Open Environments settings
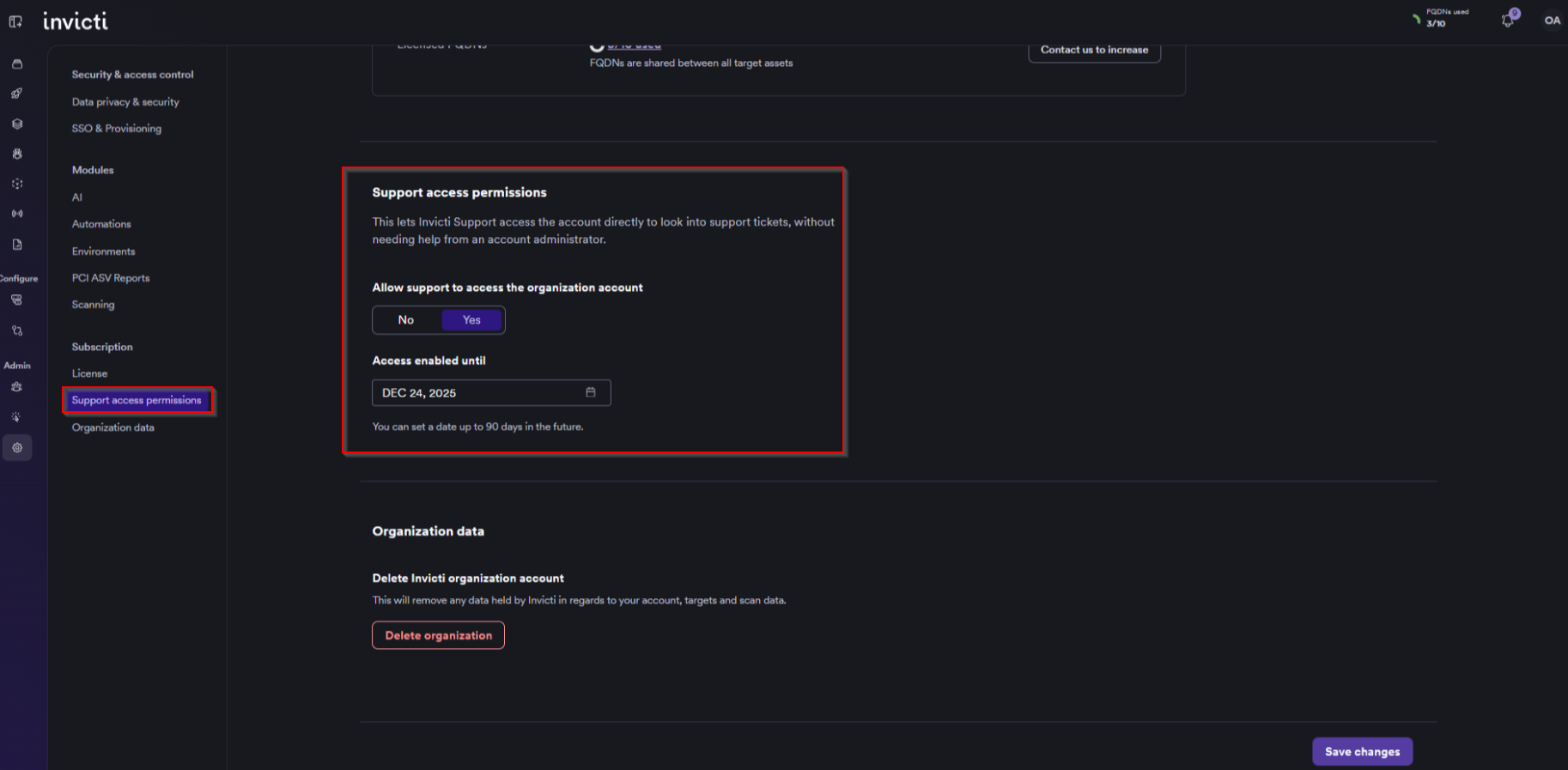The width and height of the screenshot is (1568, 770). (x=104, y=252)
